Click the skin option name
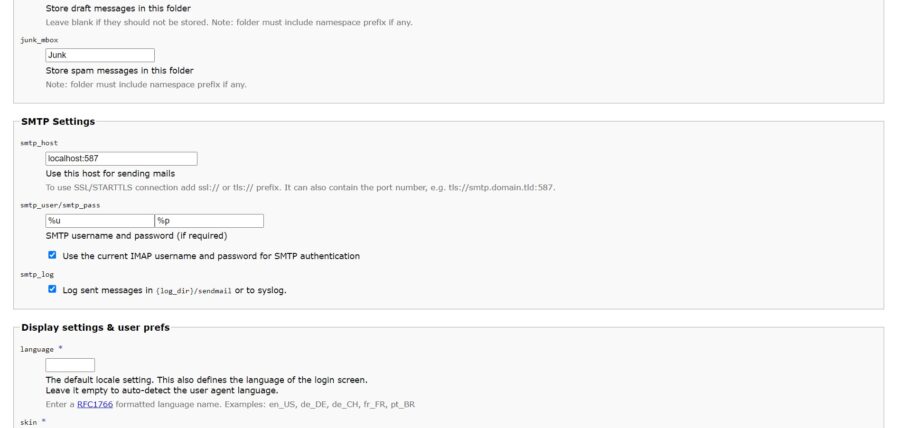 tap(29, 422)
